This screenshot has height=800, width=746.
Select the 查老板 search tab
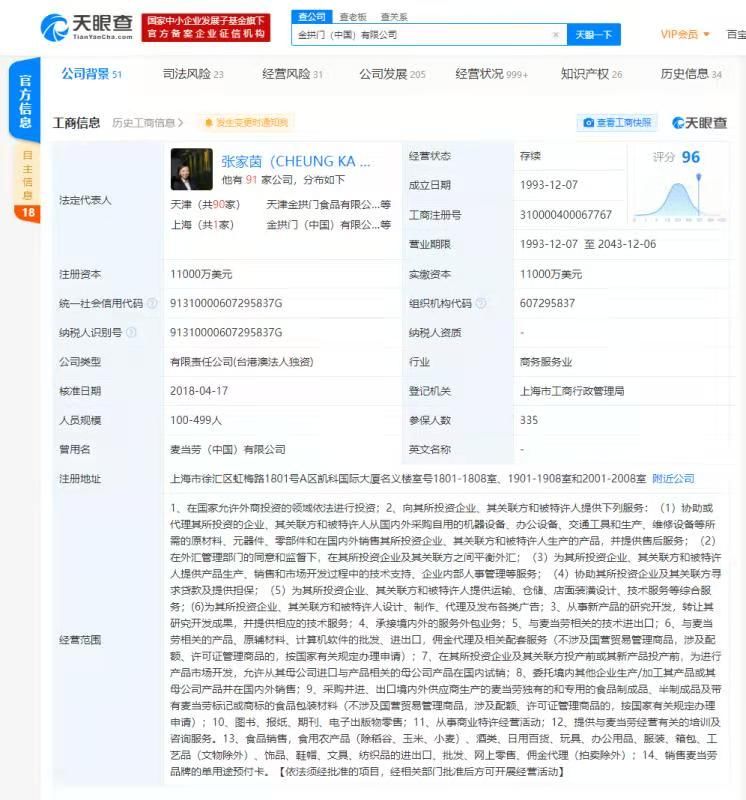[353, 17]
